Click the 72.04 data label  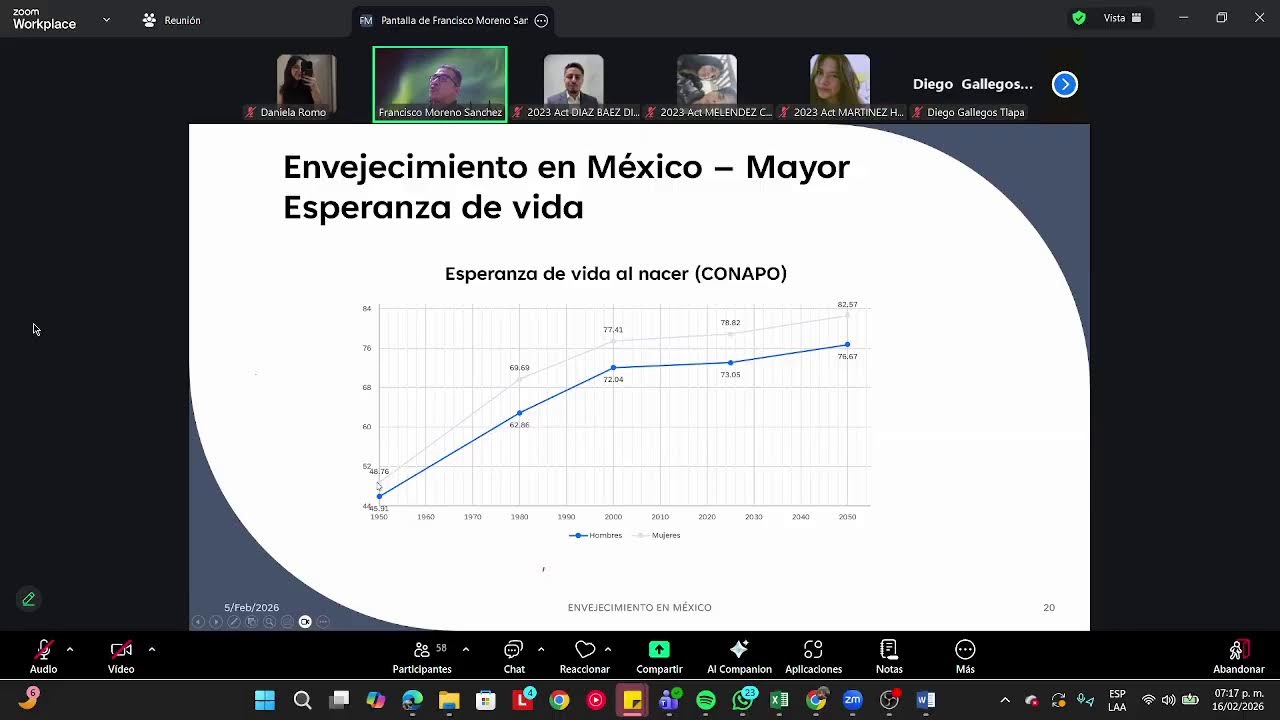[613, 379]
